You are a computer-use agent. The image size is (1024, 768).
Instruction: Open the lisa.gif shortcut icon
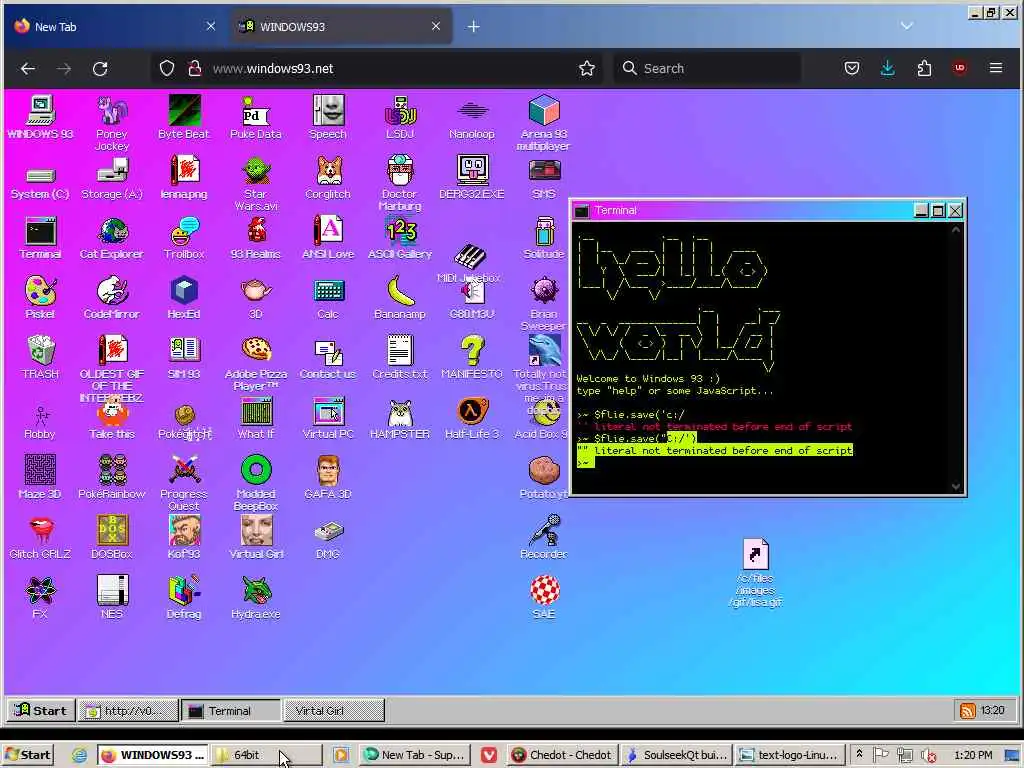756,573
